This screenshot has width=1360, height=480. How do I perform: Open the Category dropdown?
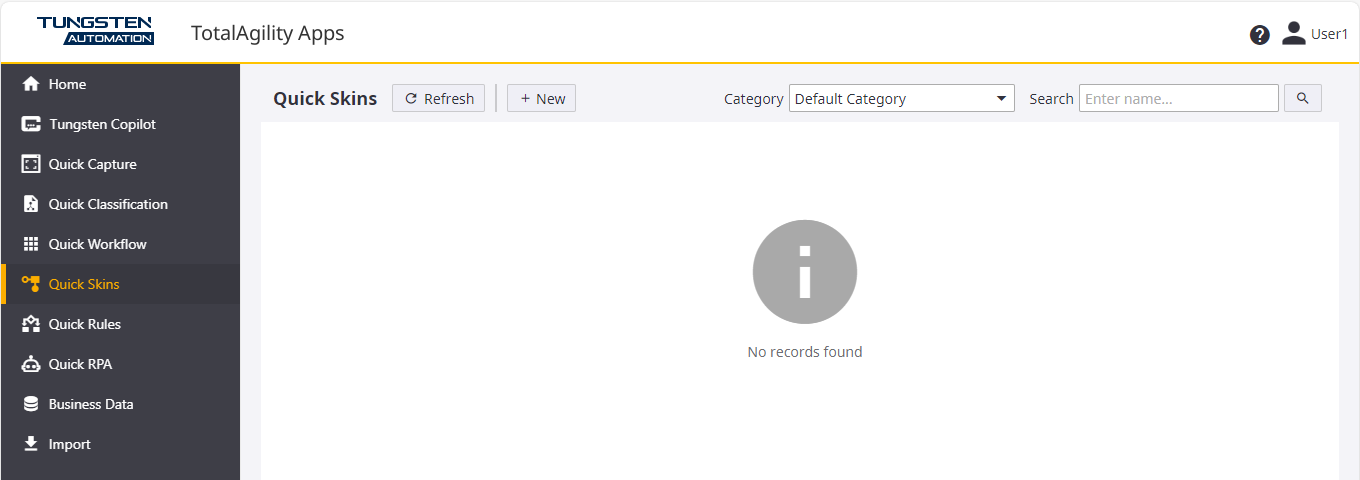[902, 98]
